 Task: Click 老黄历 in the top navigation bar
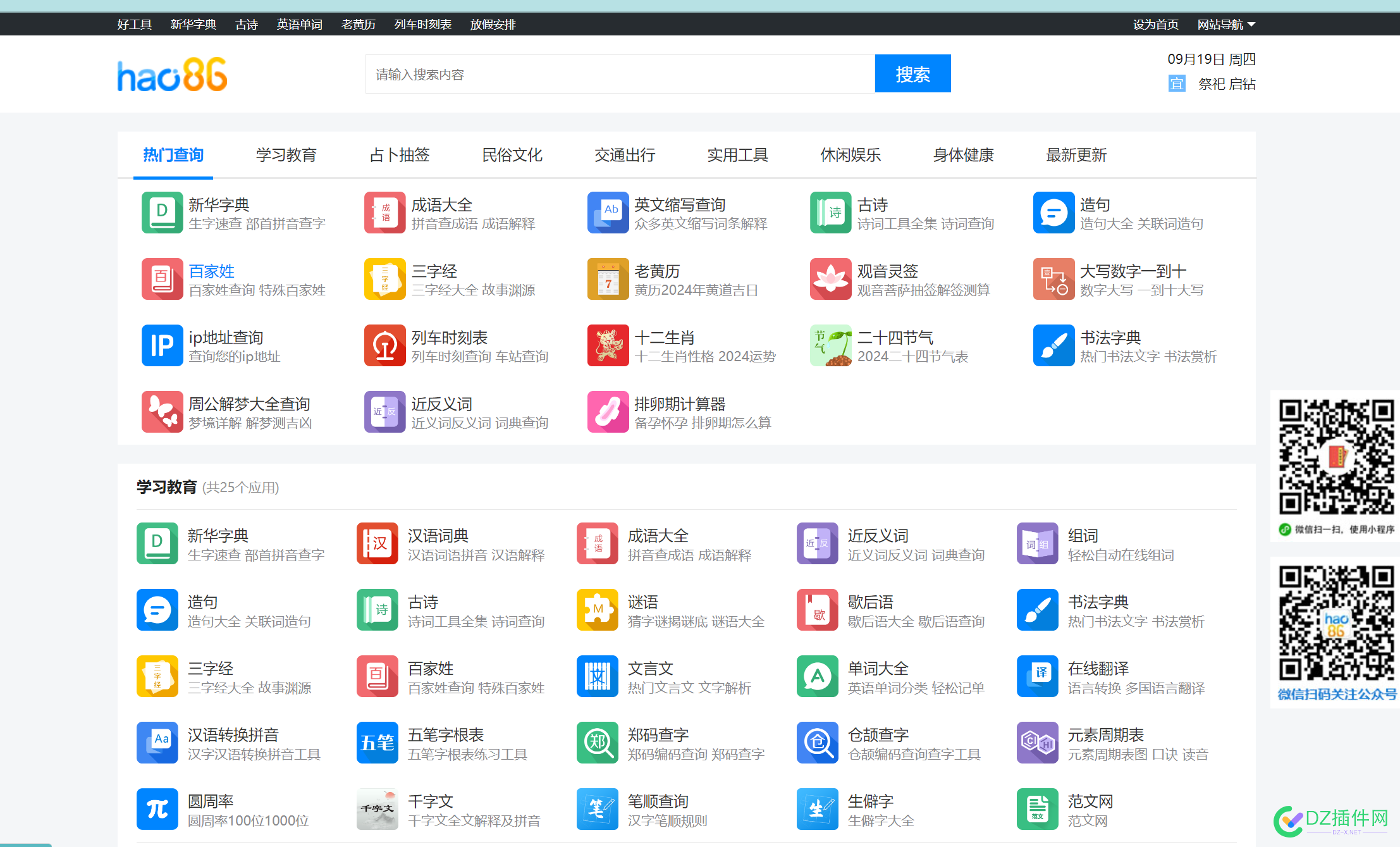click(358, 25)
